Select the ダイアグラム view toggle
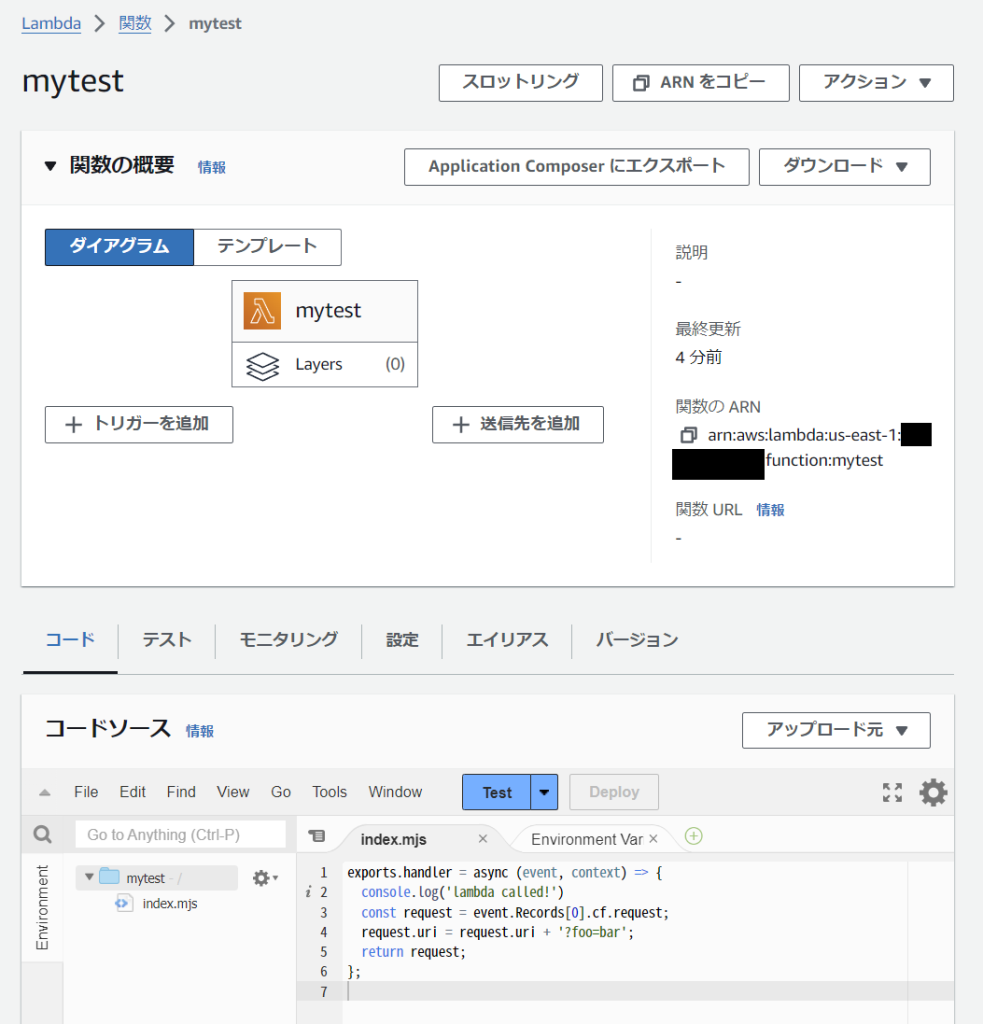Screen dimensions: 983x1024 (x=119, y=247)
